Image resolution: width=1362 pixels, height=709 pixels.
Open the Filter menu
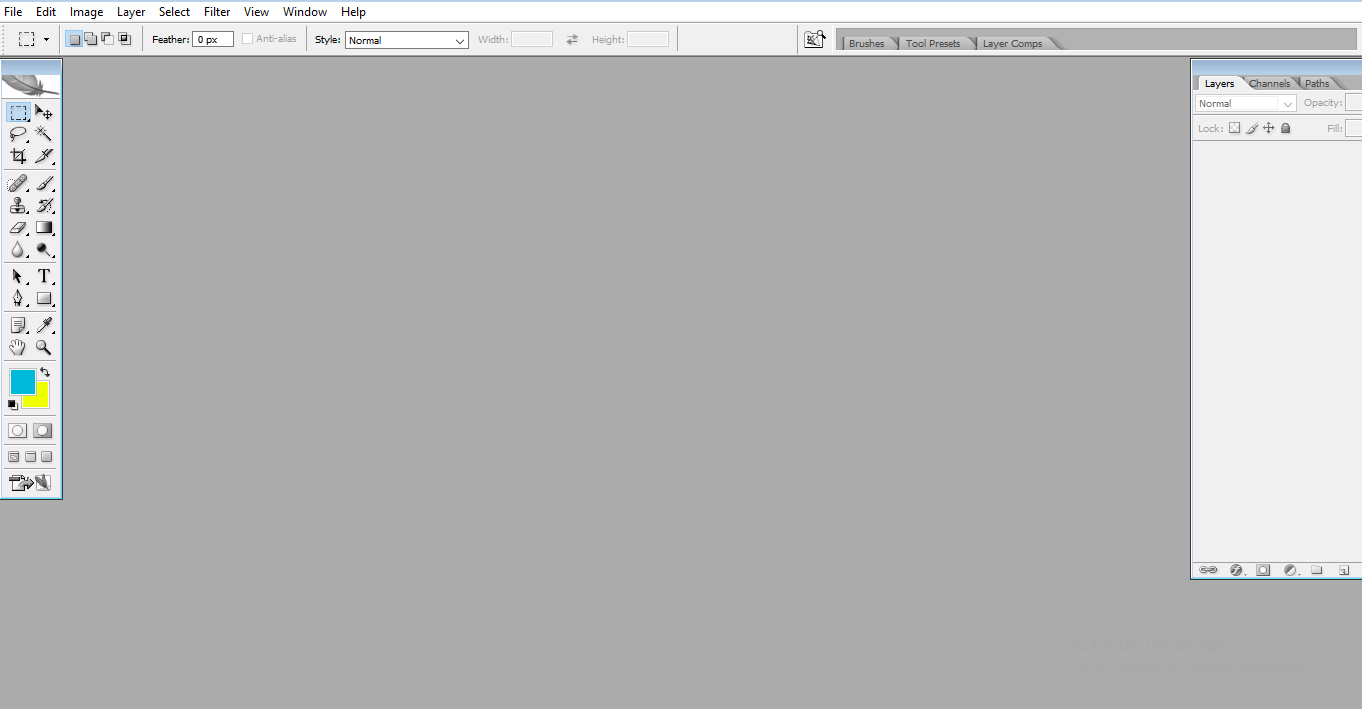[216, 11]
